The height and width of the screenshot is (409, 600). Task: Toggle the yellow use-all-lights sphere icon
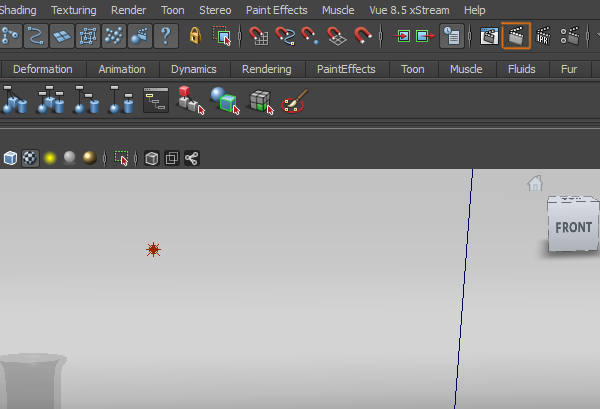tap(48, 158)
